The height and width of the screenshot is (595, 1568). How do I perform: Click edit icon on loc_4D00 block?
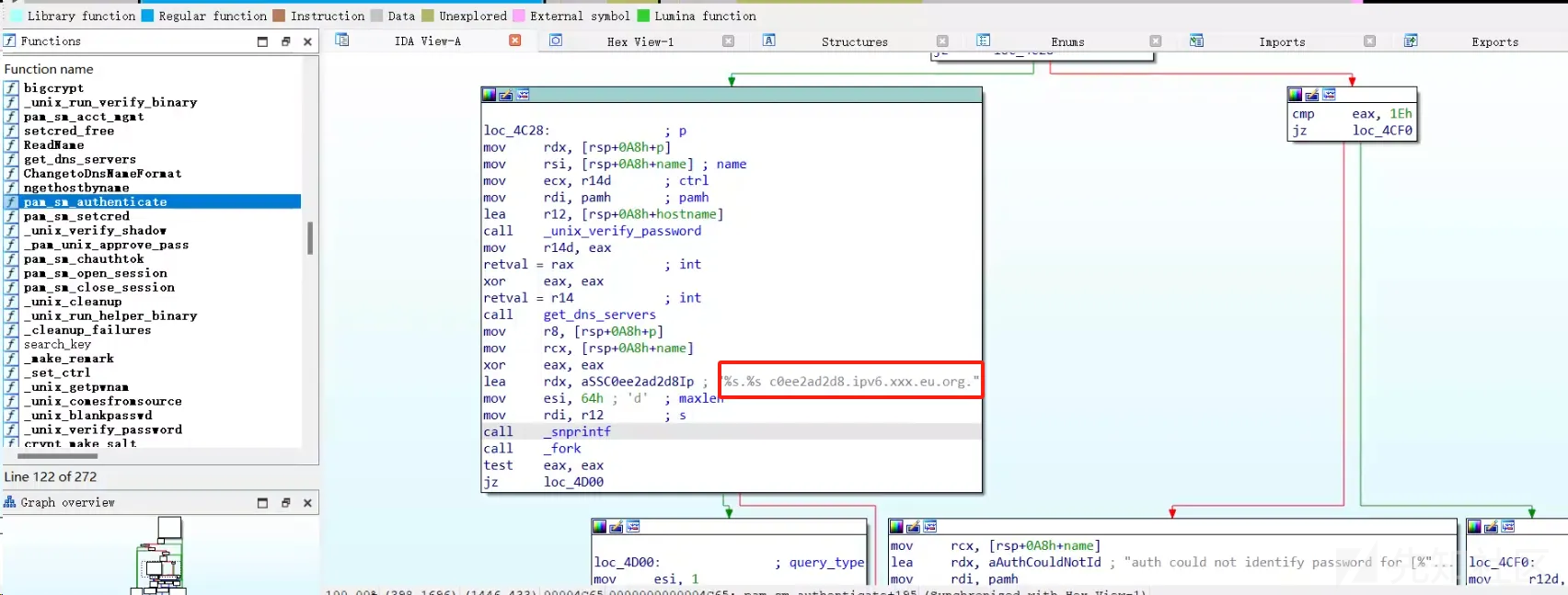[616, 527]
